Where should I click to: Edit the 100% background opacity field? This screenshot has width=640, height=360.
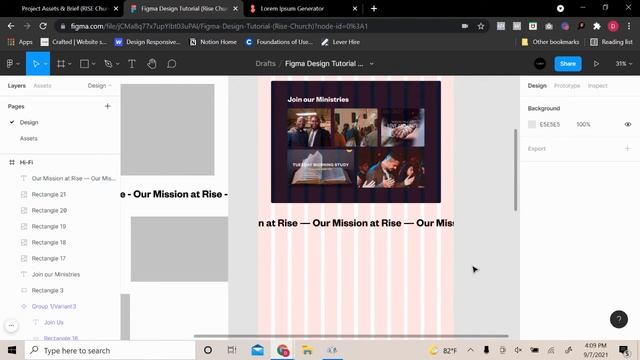(583, 124)
